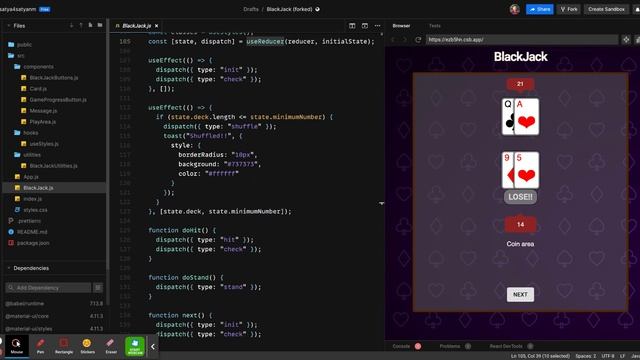This screenshot has height=360, width=640.
Task: Open BlackJackButtons.js file
Action: coord(53,78)
